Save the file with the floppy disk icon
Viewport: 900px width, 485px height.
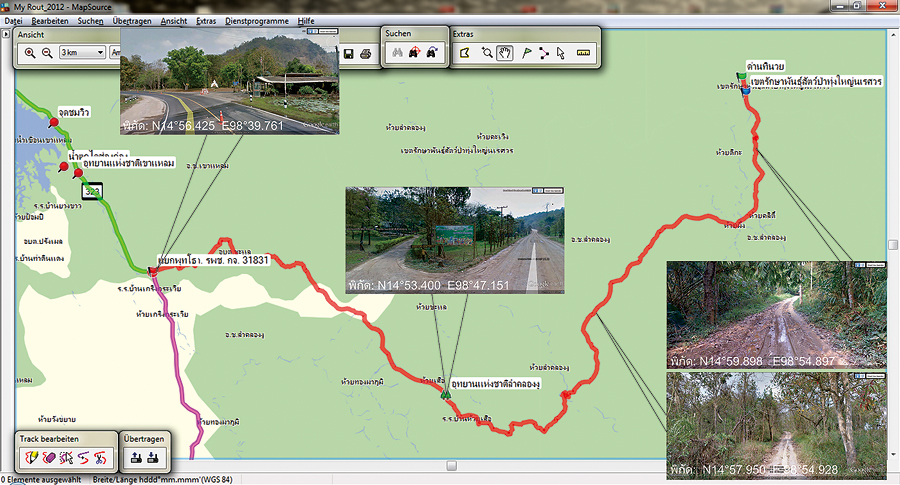point(348,53)
